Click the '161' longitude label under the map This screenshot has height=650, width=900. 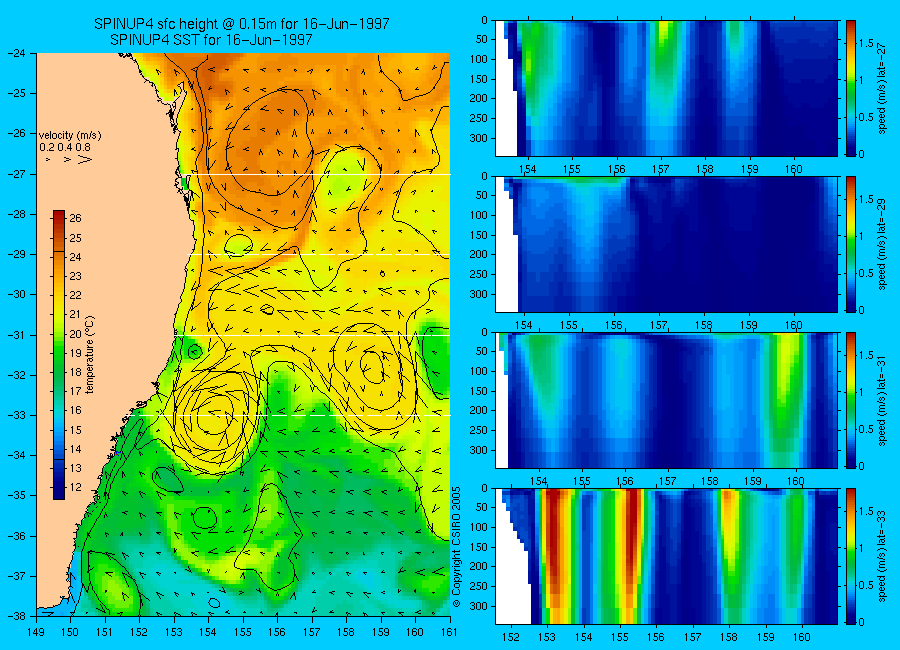[x=449, y=632]
